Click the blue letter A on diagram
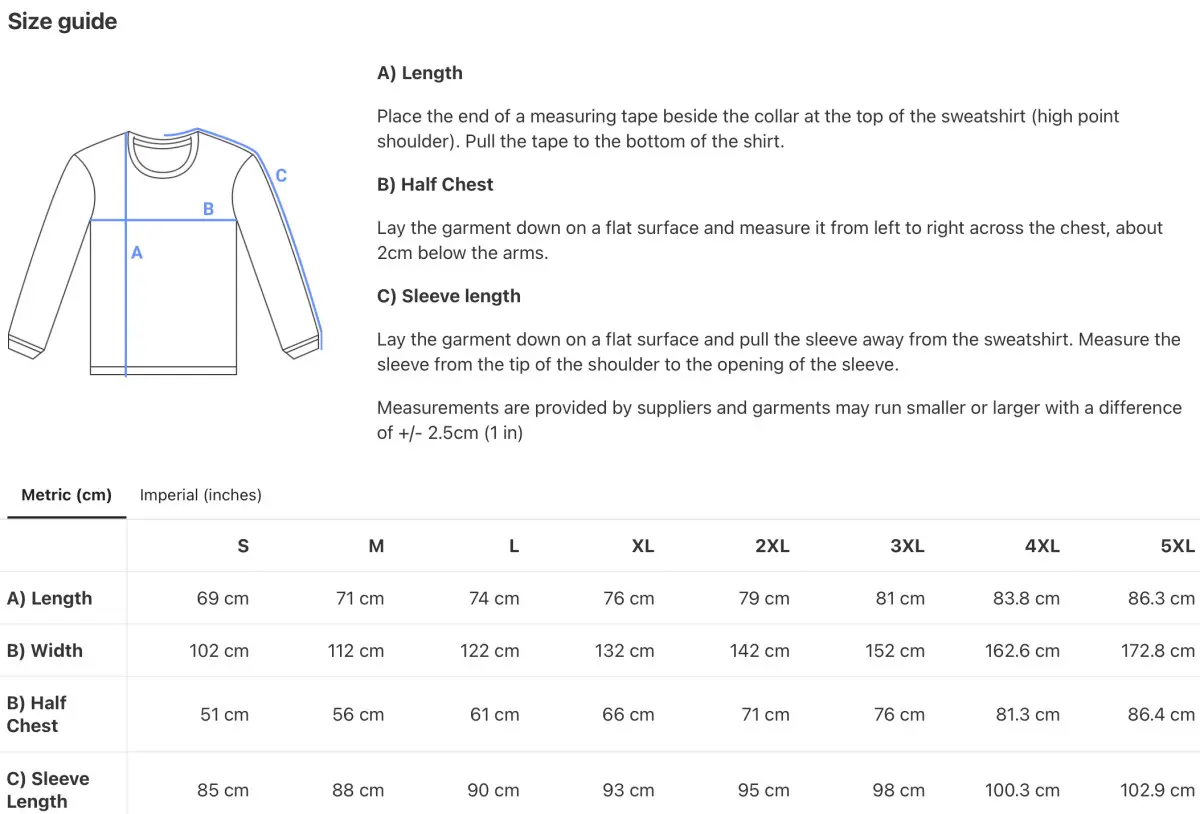The image size is (1200, 814). (137, 253)
